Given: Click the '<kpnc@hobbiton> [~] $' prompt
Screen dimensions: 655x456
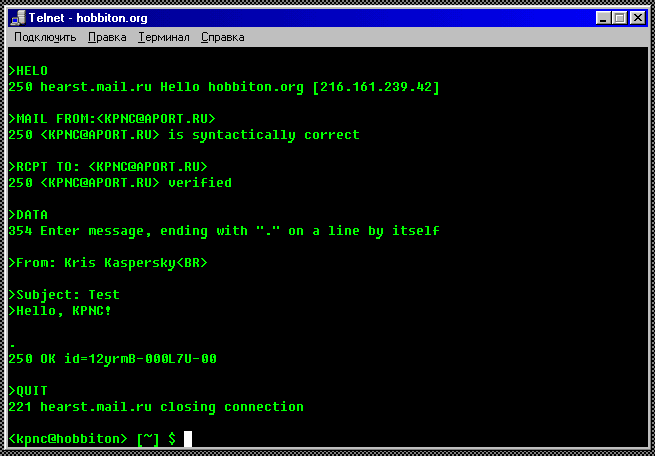Looking at the screenshot, I should (x=92, y=439).
